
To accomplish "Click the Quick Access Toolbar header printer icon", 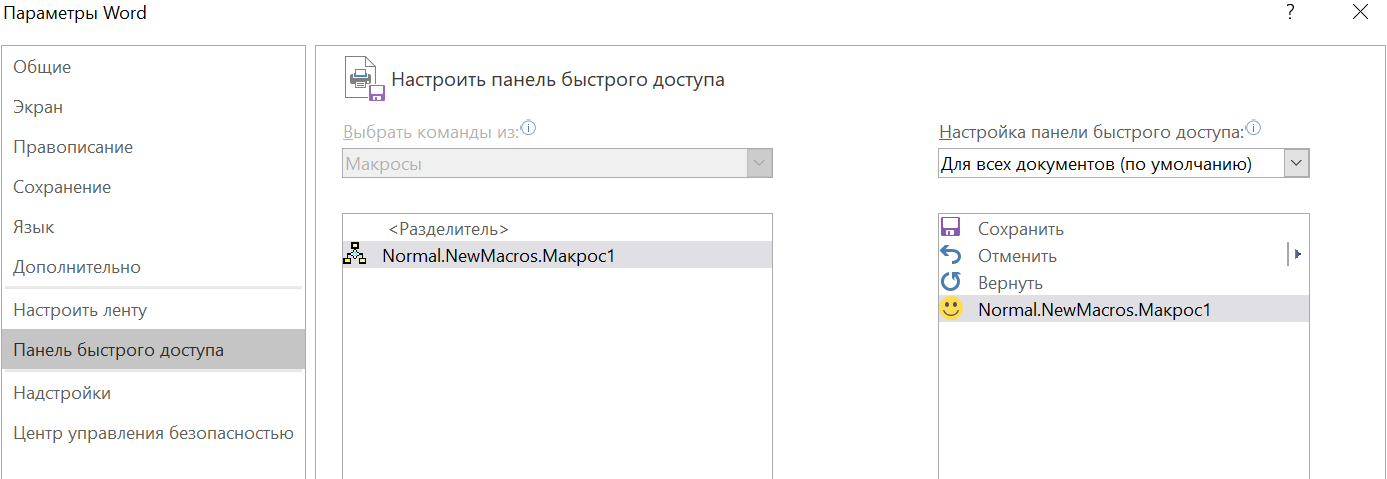I will click(364, 78).
